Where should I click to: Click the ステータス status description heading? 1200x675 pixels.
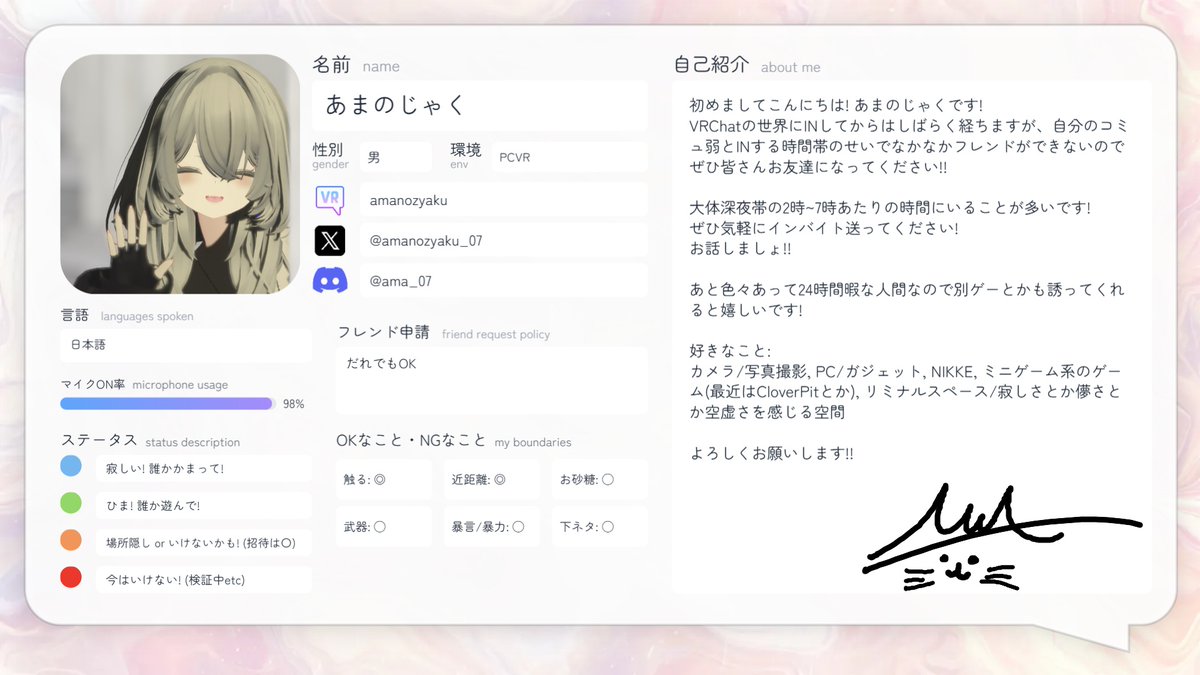[150, 441]
